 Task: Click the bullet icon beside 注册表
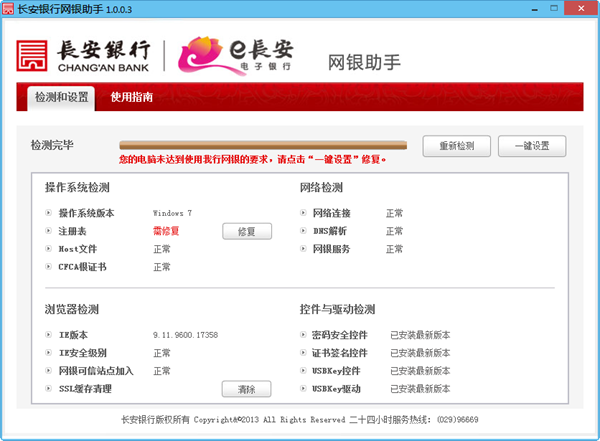(48, 231)
